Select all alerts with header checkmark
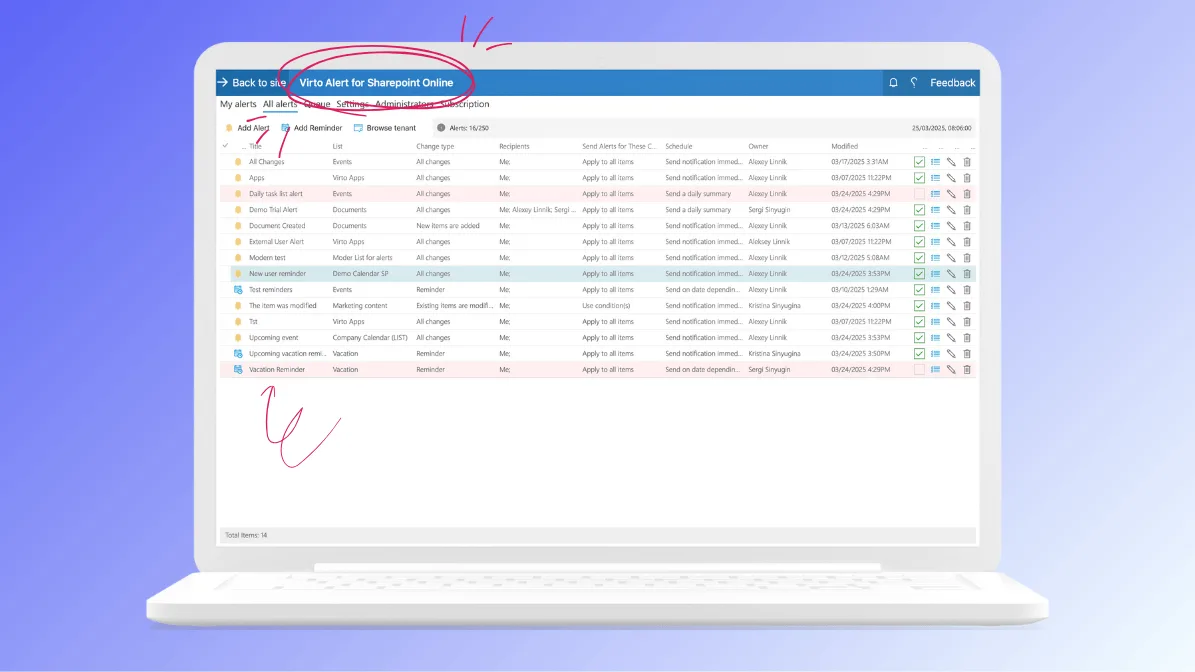This screenshot has height=672, width=1195. [x=227, y=145]
